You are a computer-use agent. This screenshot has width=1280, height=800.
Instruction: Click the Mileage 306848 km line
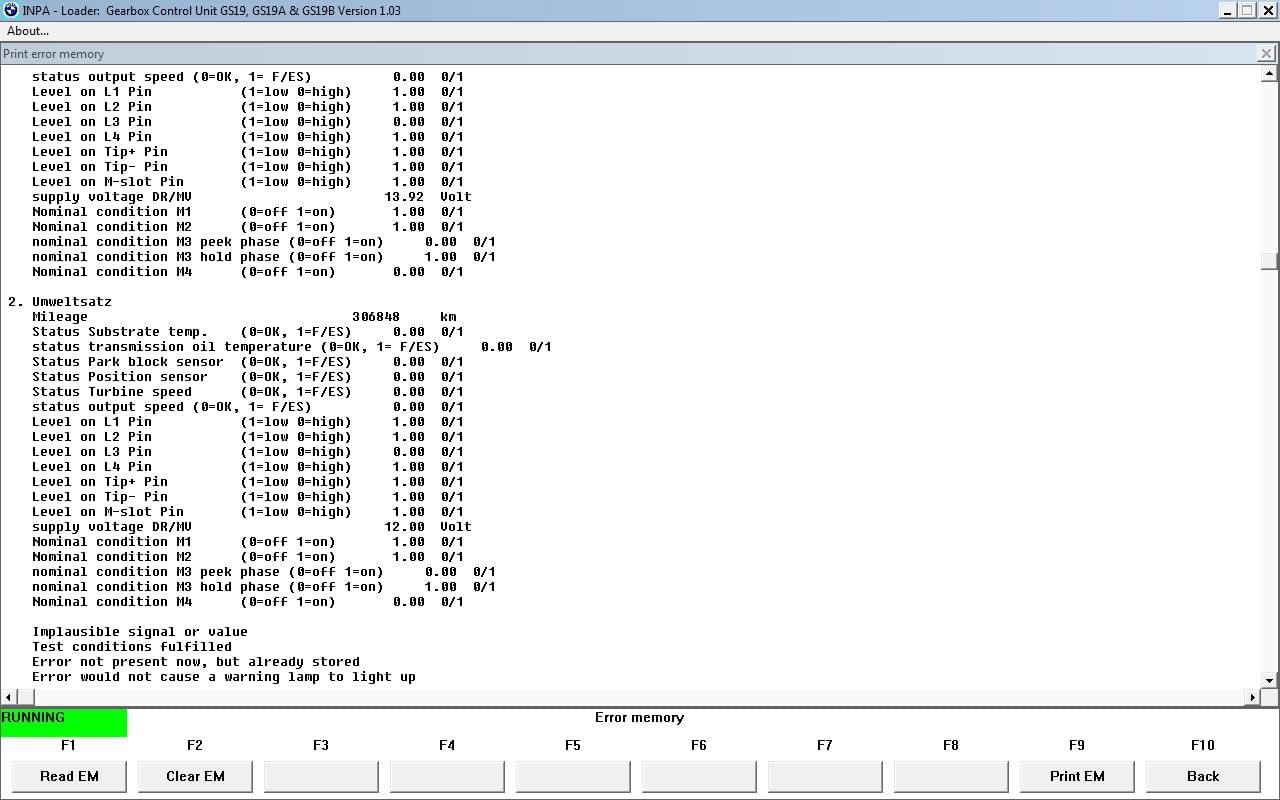(x=244, y=316)
